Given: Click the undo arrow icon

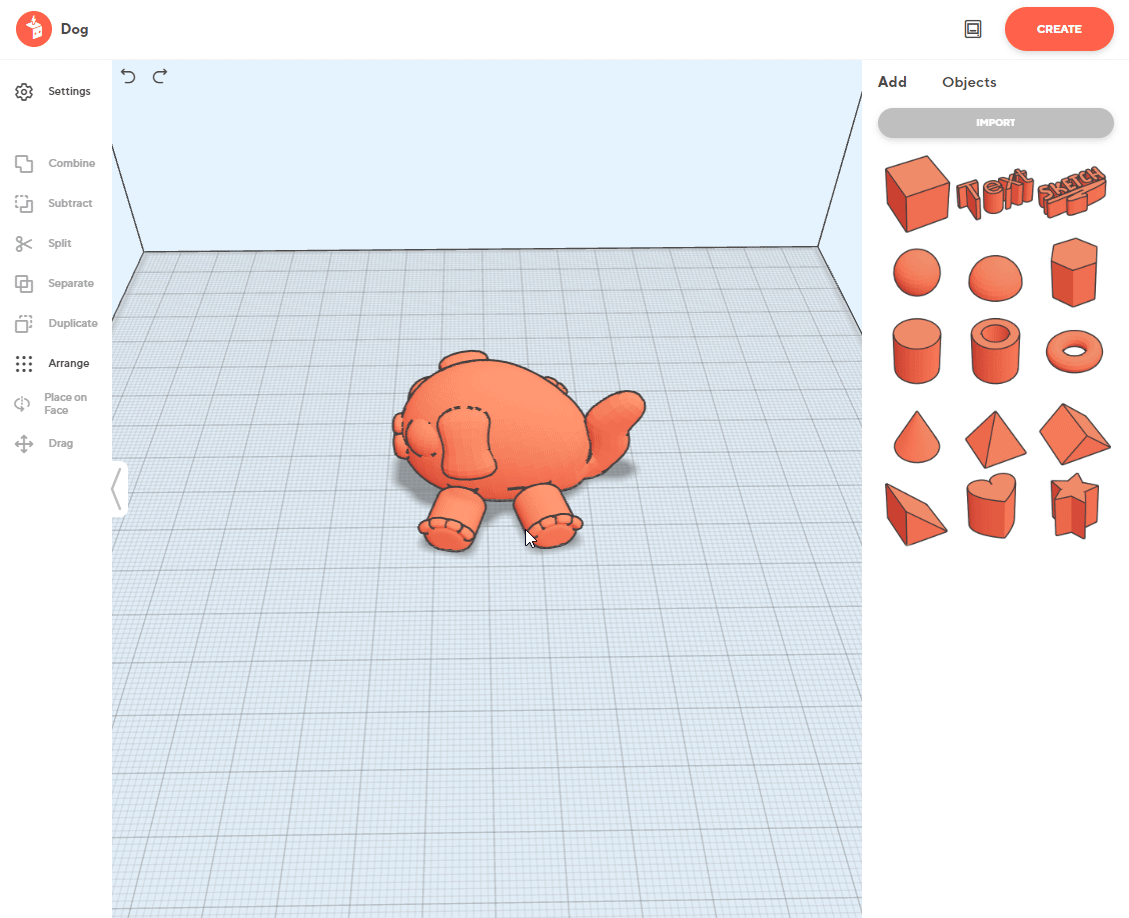Looking at the screenshot, I should point(128,76).
